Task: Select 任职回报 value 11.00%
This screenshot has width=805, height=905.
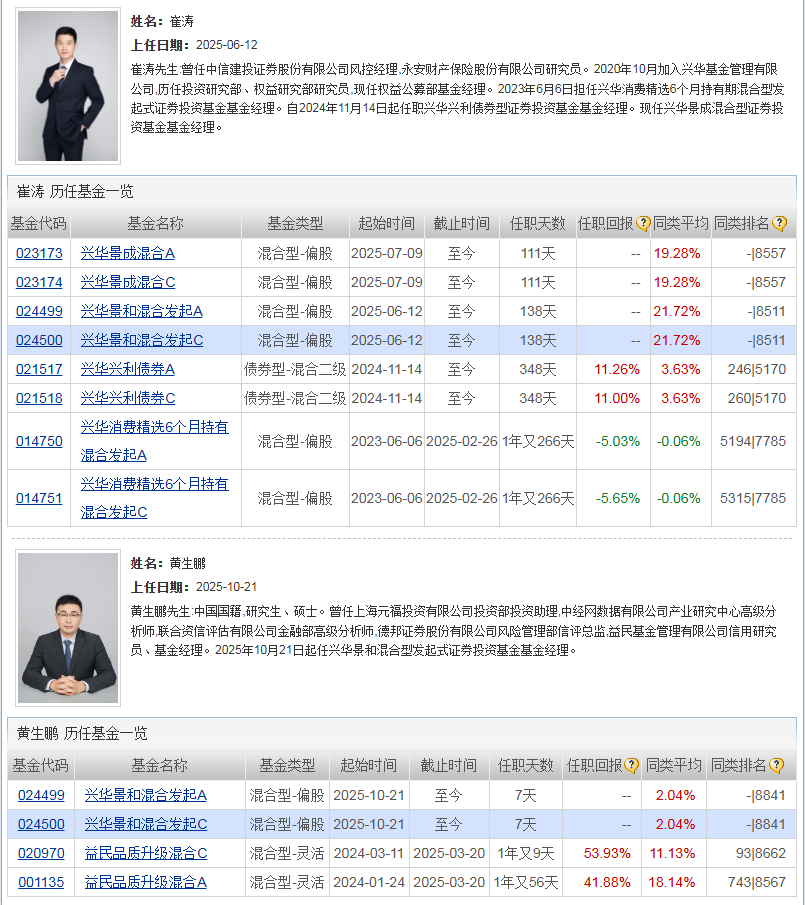Action: coord(617,398)
